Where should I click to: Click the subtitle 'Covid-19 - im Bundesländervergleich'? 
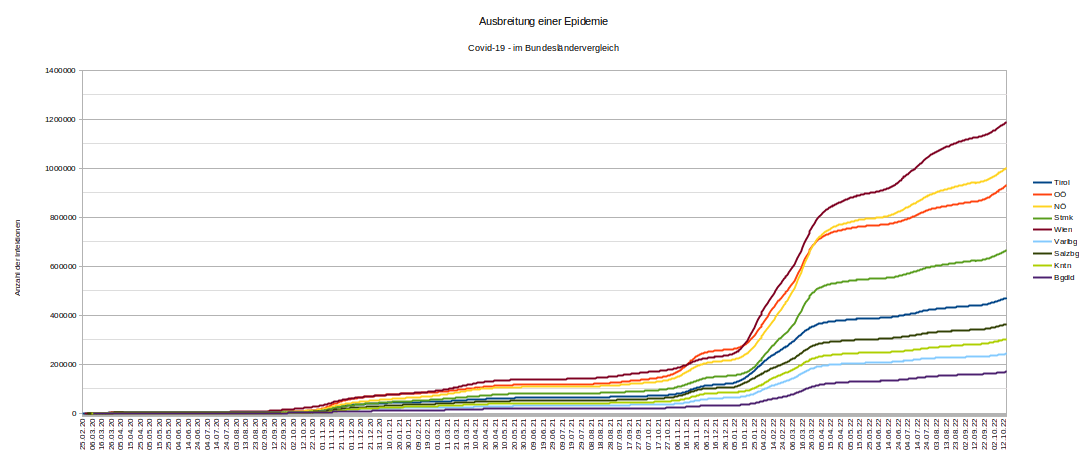[543, 48]
